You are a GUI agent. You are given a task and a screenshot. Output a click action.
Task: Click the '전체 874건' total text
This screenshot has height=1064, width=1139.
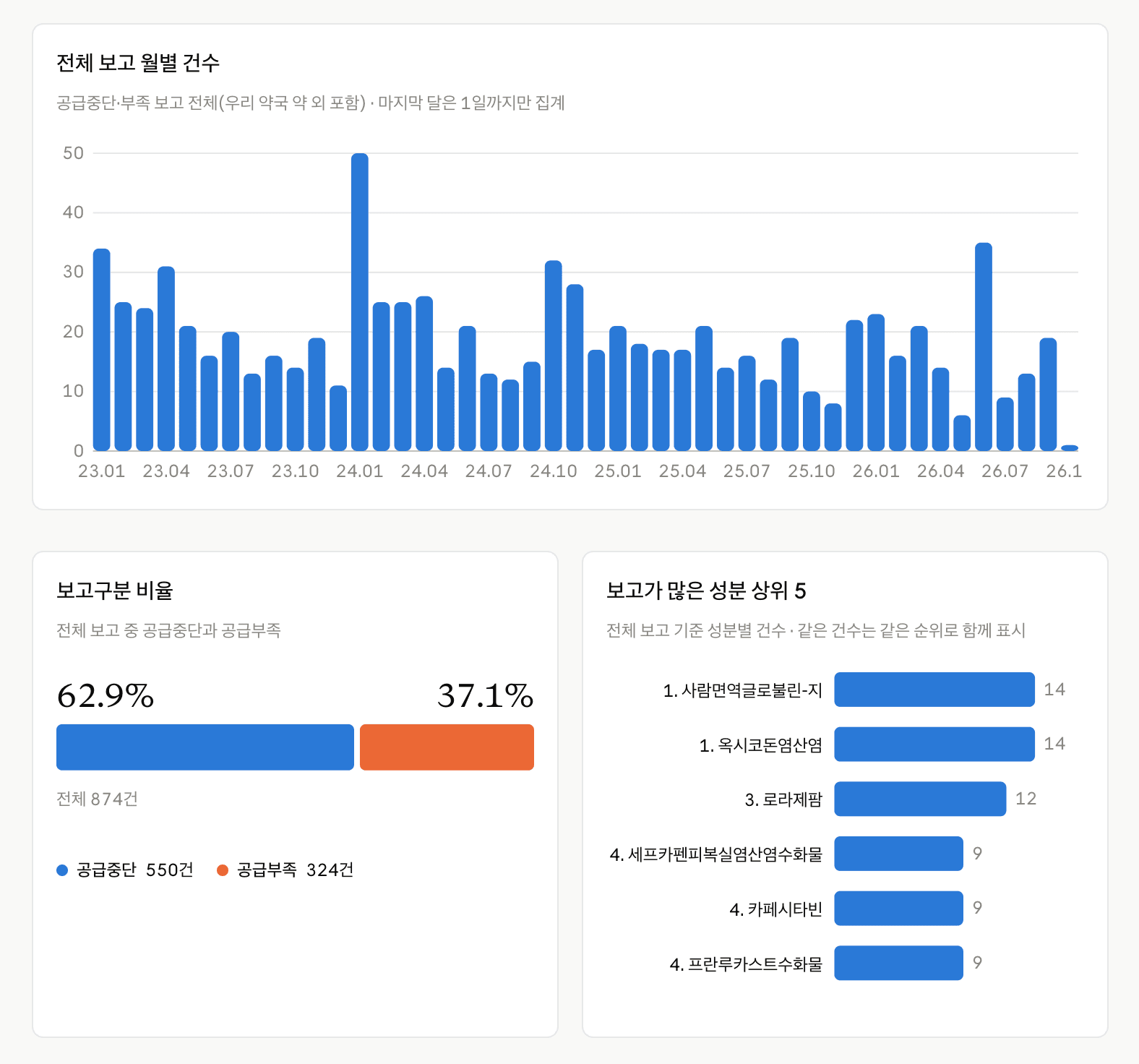98,799
